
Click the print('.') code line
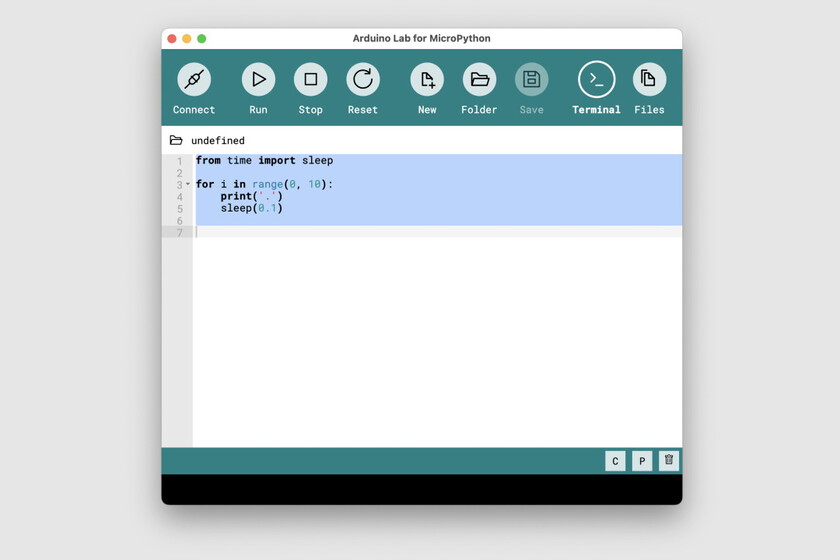click(x=252, y=197)
